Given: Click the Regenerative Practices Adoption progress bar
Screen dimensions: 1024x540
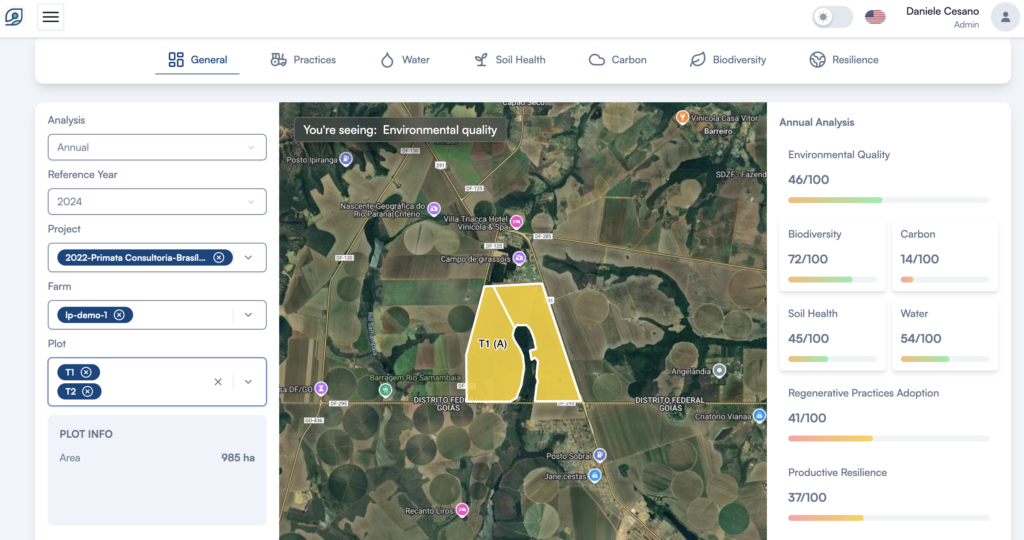Looking at the screenshot, I should click(x=888, y=438).
